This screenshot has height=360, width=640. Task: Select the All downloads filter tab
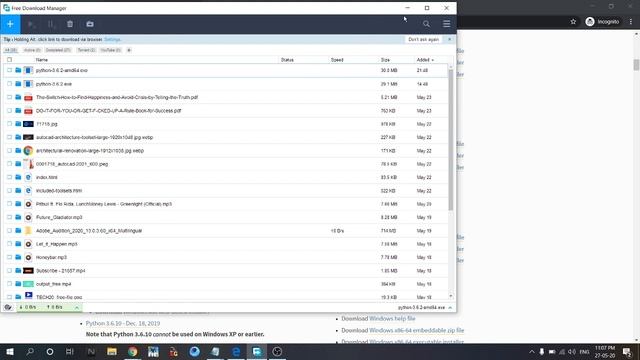point(11,50)
